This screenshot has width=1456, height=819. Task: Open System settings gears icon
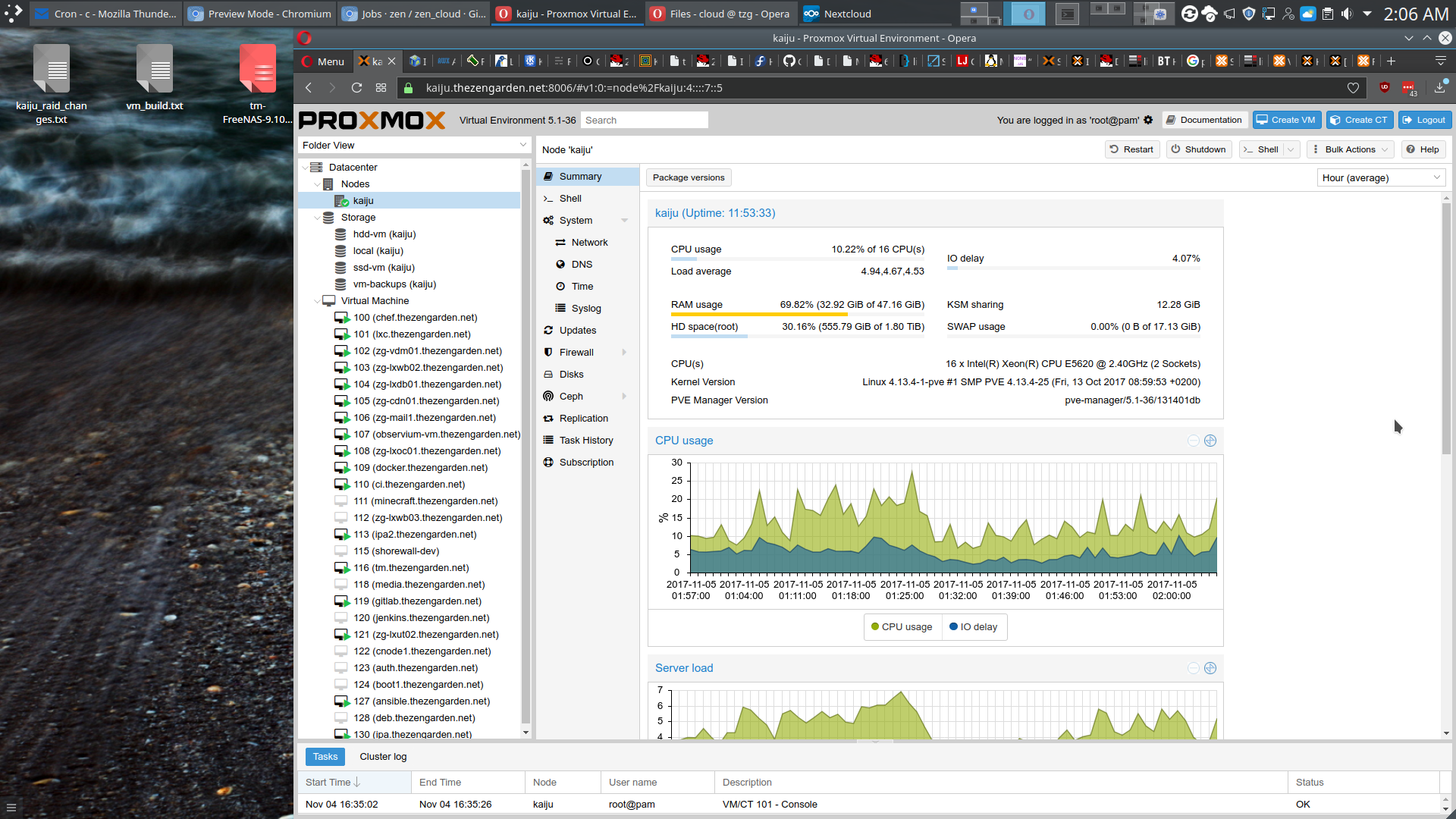(x=548, y=221)
